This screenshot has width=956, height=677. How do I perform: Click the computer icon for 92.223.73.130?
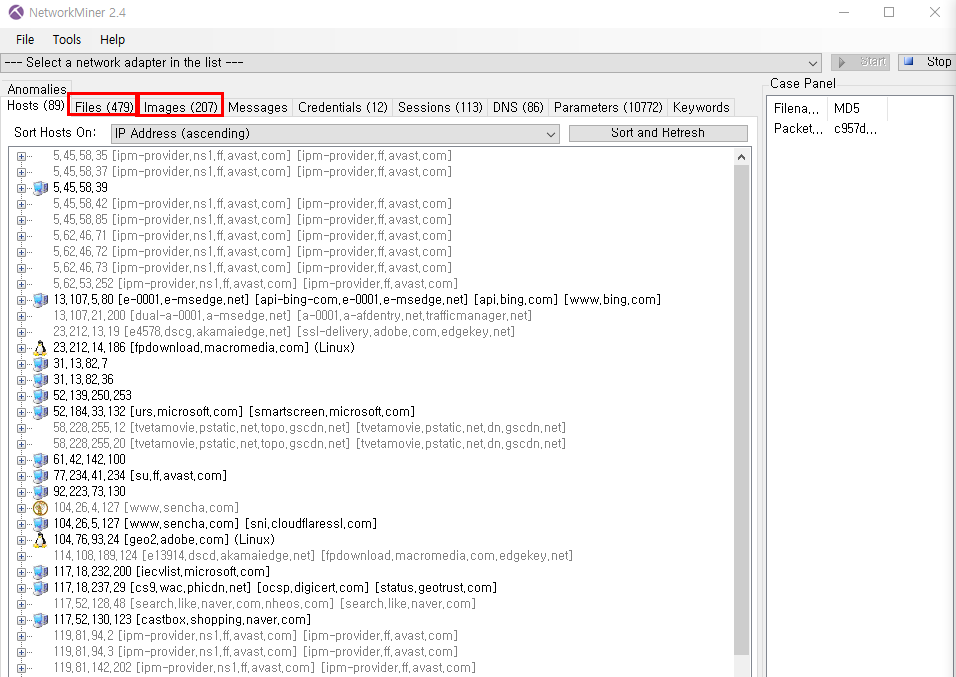point(40,492)
